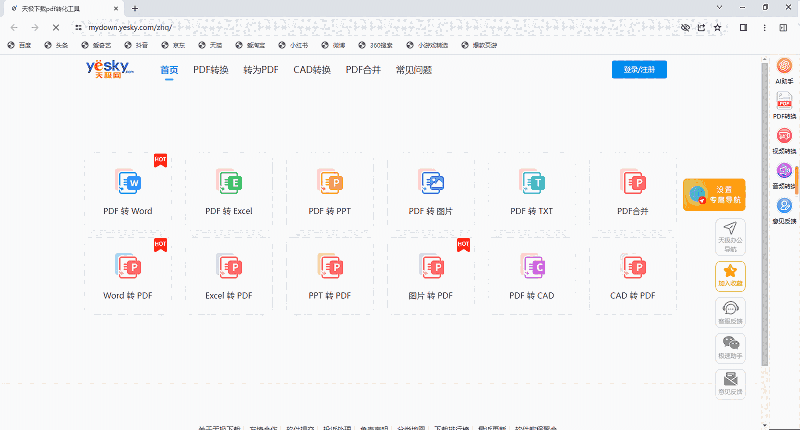This screenshot has width=800, height=430.
Task: Open the Excel 转 PDF converter
Action: (x=229, y=276)
